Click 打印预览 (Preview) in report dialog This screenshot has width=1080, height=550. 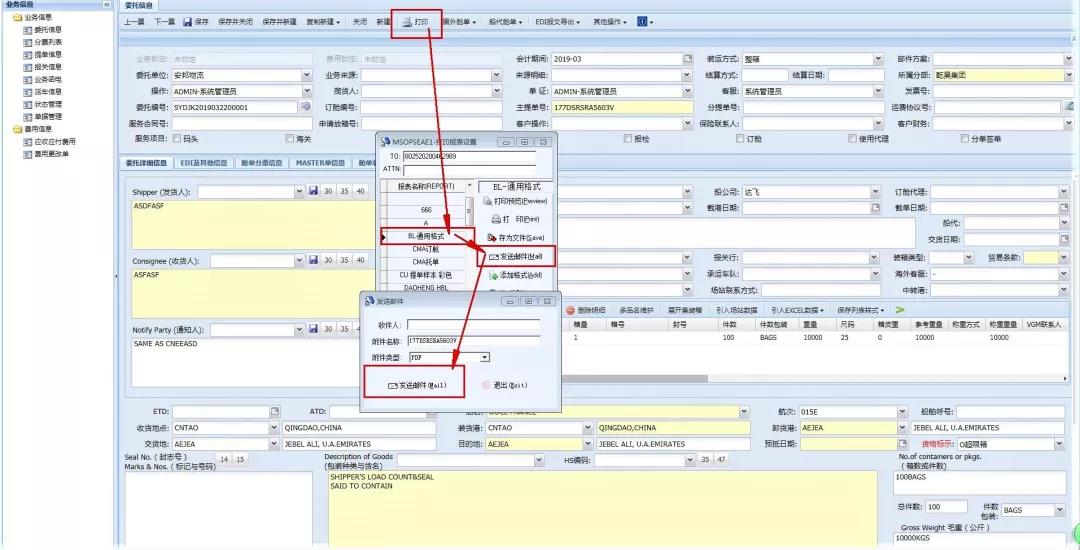click(514, 201)
